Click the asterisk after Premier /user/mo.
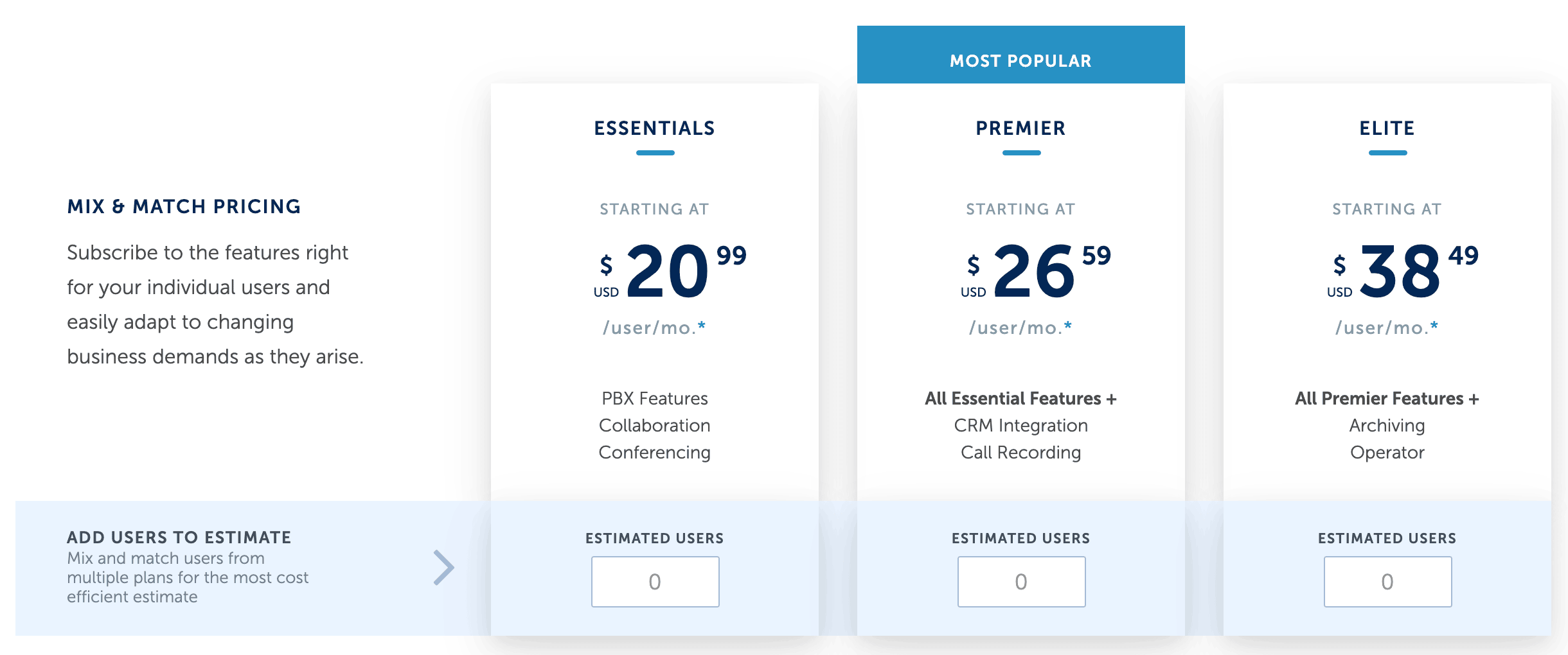This screenshot has height=655, width=1568. pos(1068,326)
